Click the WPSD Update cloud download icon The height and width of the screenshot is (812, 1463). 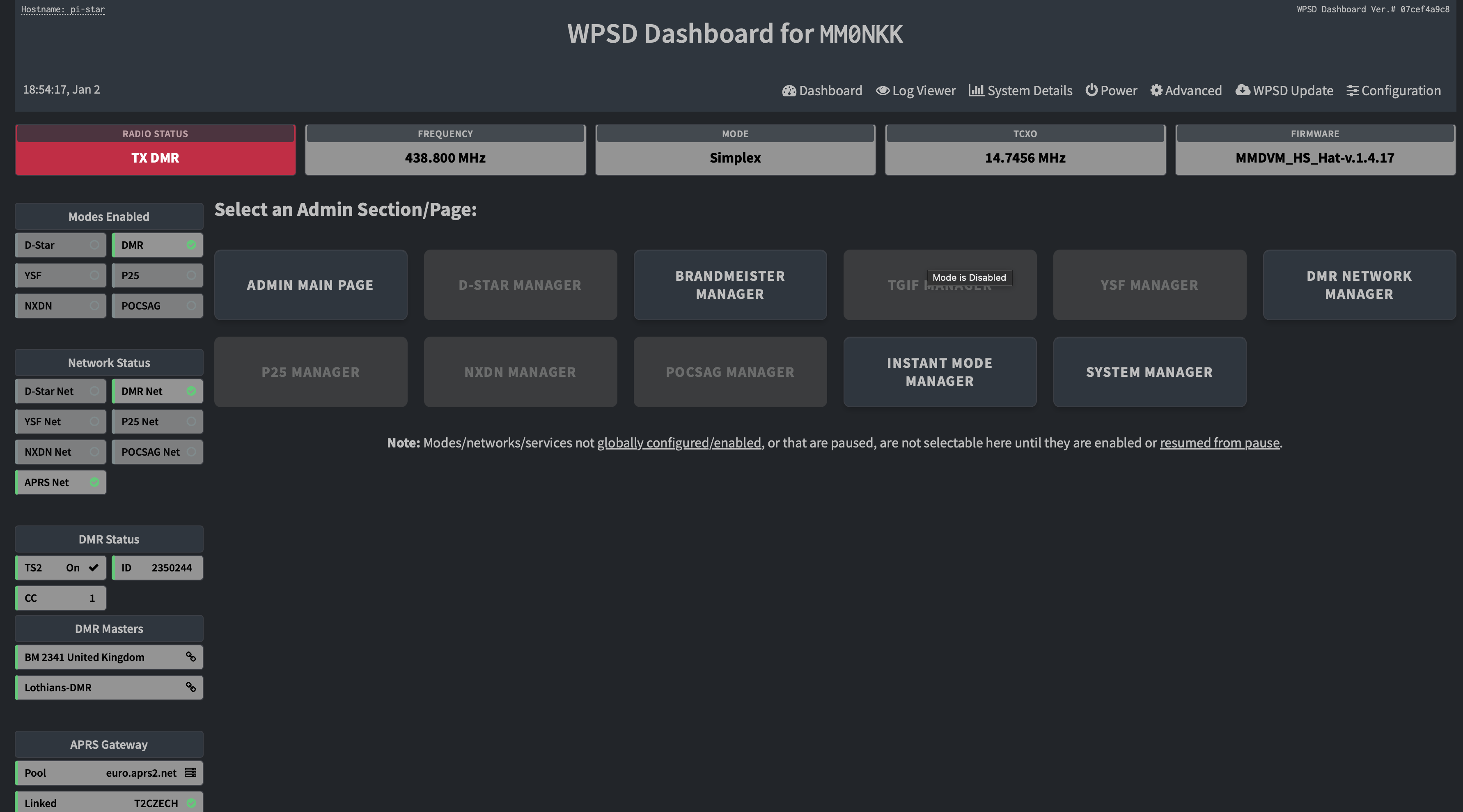[1243, 90]
